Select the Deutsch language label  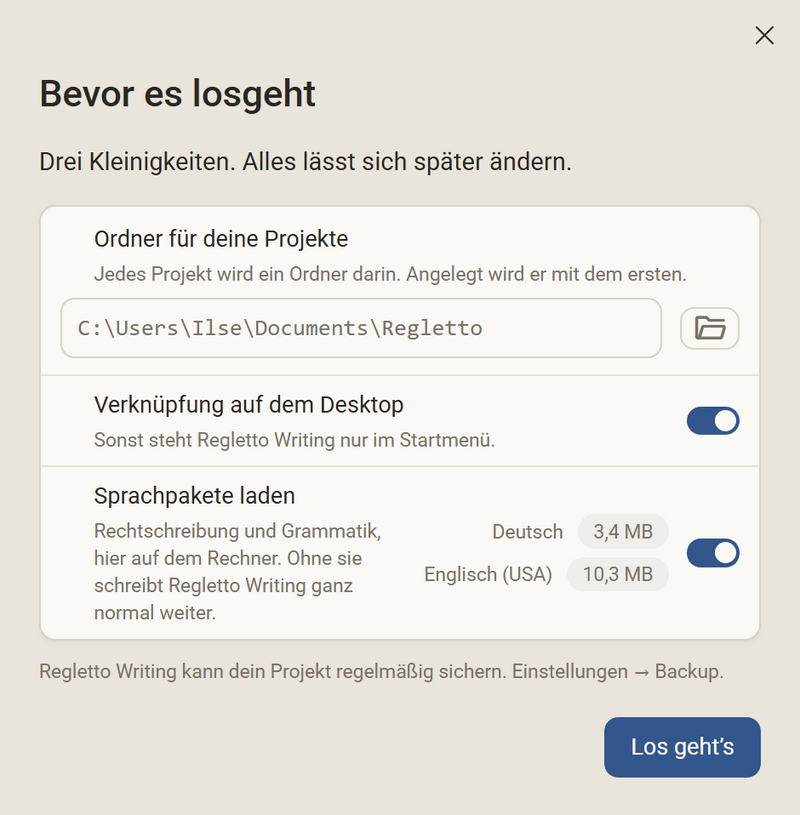click(527, 532)
